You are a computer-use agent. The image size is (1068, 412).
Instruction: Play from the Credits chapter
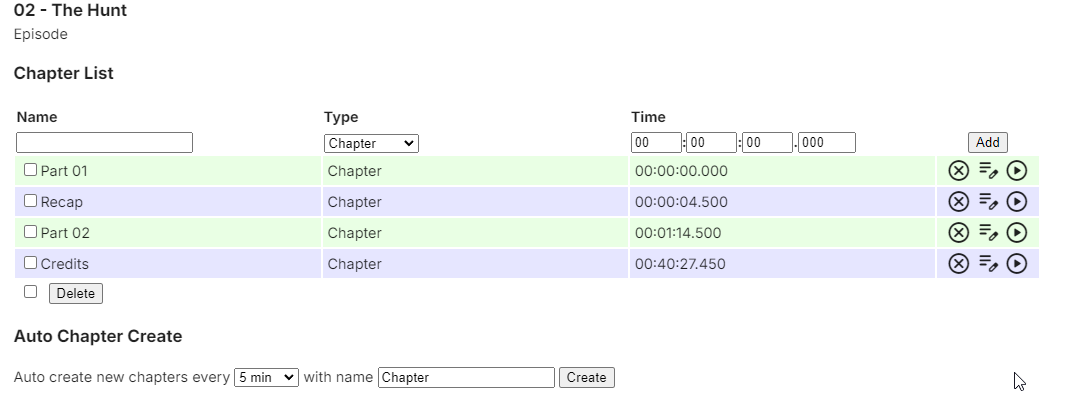[x=1017, y=264]
